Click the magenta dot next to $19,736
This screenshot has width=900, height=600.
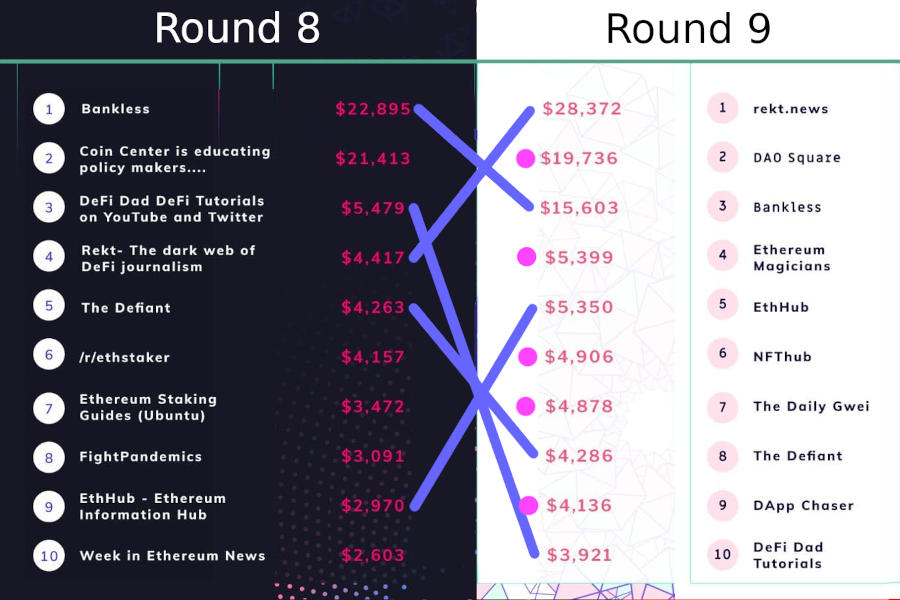(x=525, y=158)
